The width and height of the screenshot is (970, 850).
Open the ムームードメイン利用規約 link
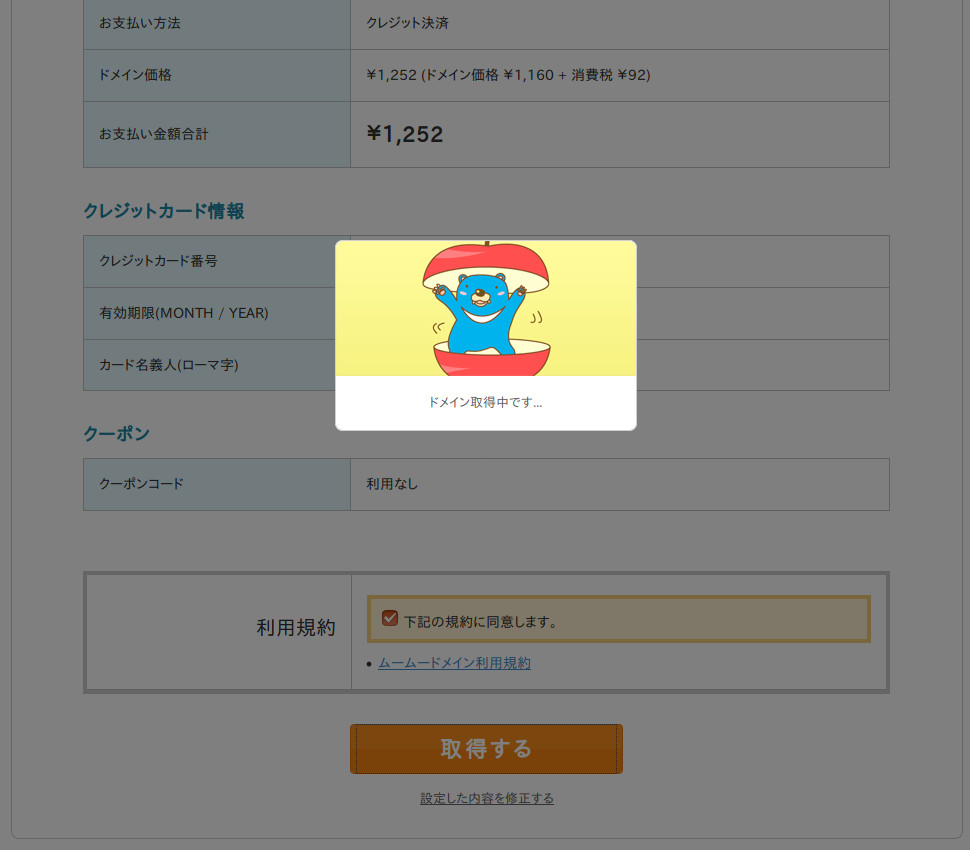(x=454, y=663)
